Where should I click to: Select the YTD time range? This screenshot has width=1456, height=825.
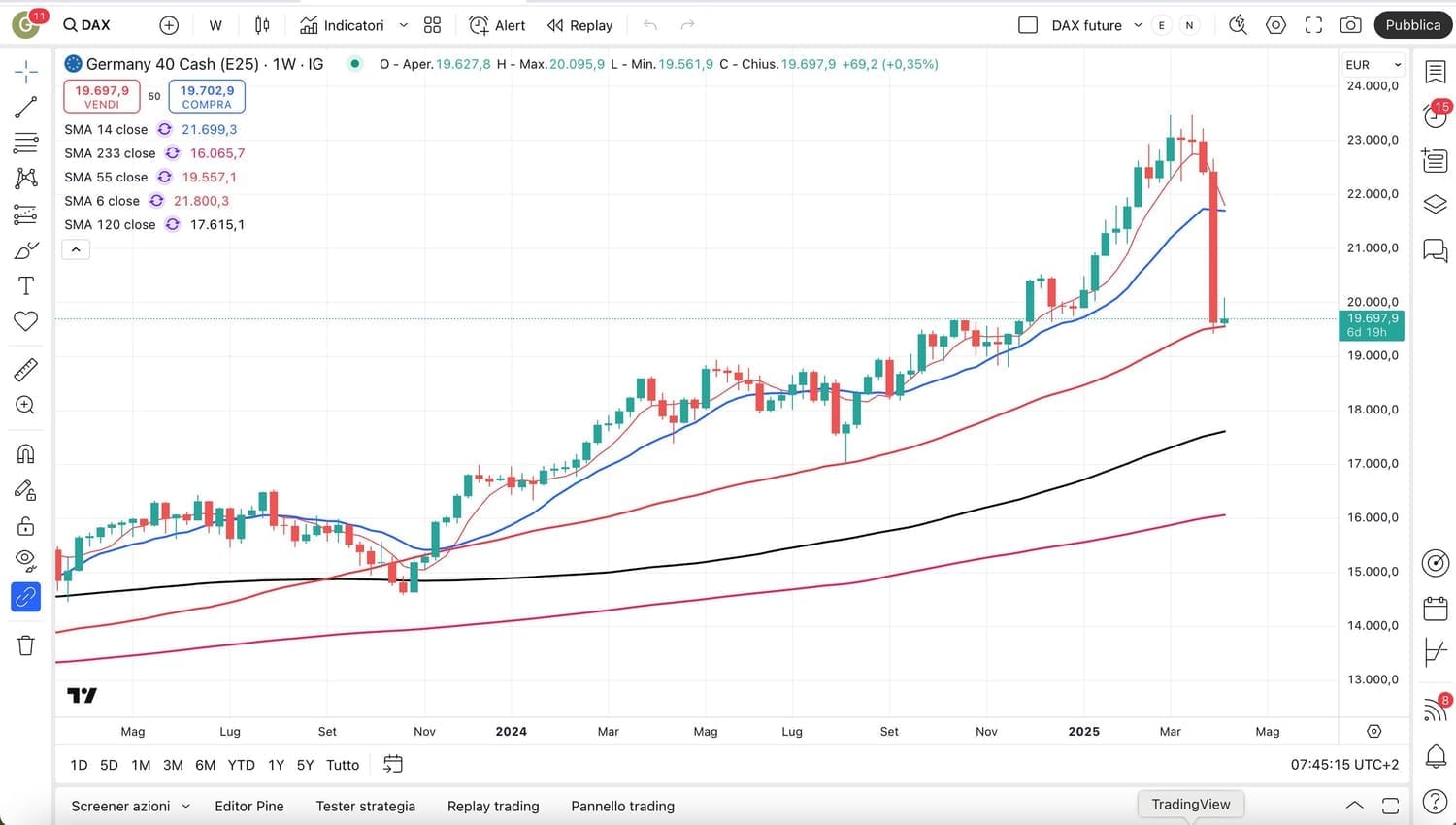pos(241,765)
